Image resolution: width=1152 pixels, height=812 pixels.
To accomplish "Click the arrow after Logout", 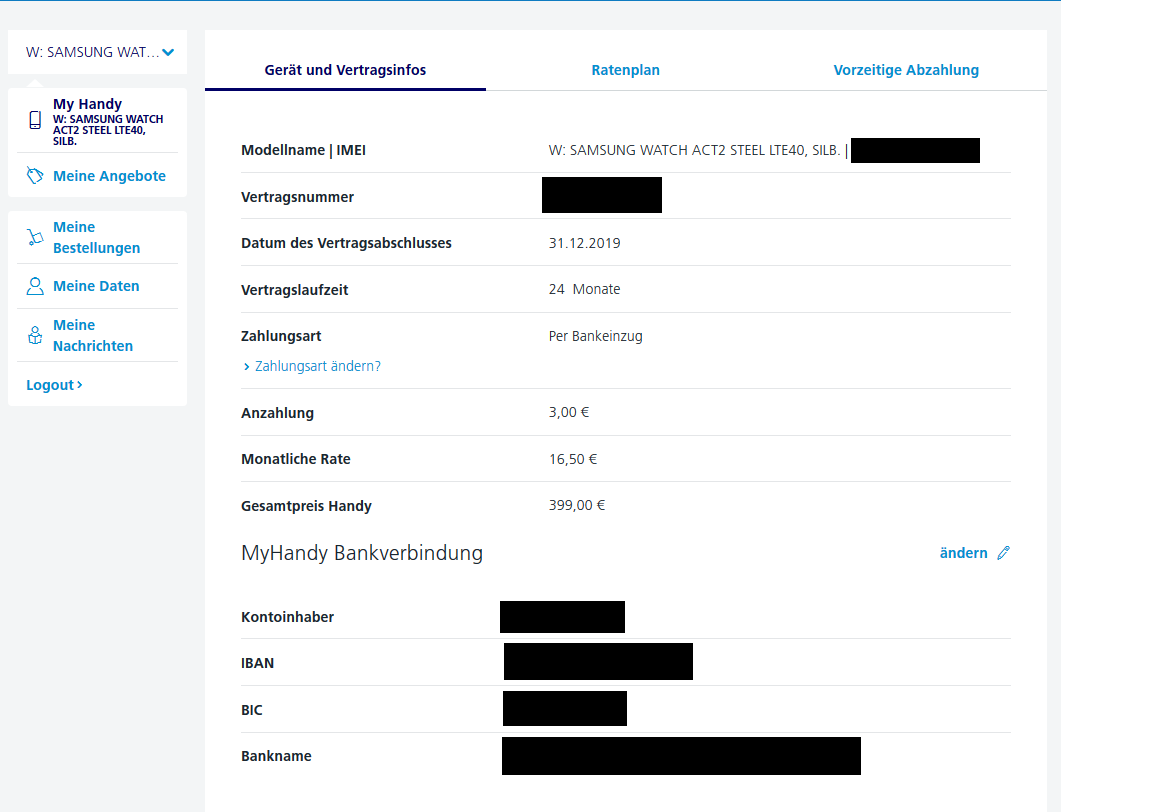I will pos(79,385).
